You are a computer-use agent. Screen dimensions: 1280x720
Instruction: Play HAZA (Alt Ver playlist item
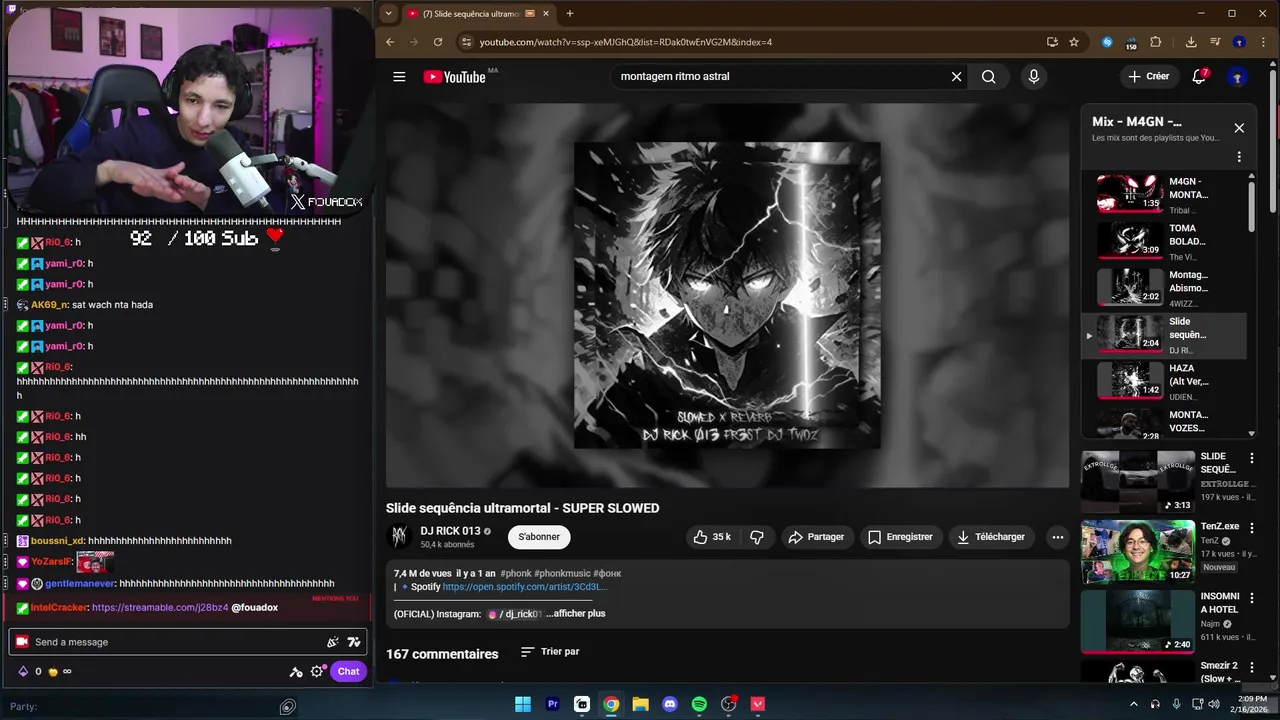click(1165, 381)
